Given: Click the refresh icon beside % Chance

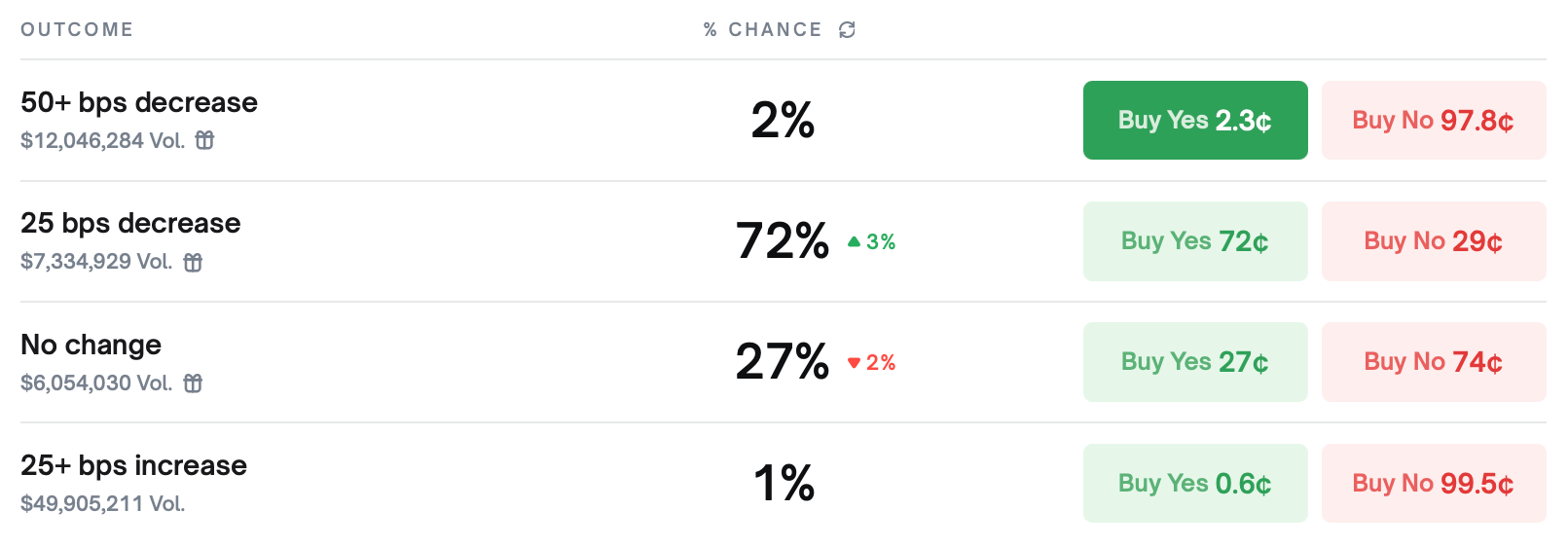Looking at the screenshot, I should pos(847,30).
